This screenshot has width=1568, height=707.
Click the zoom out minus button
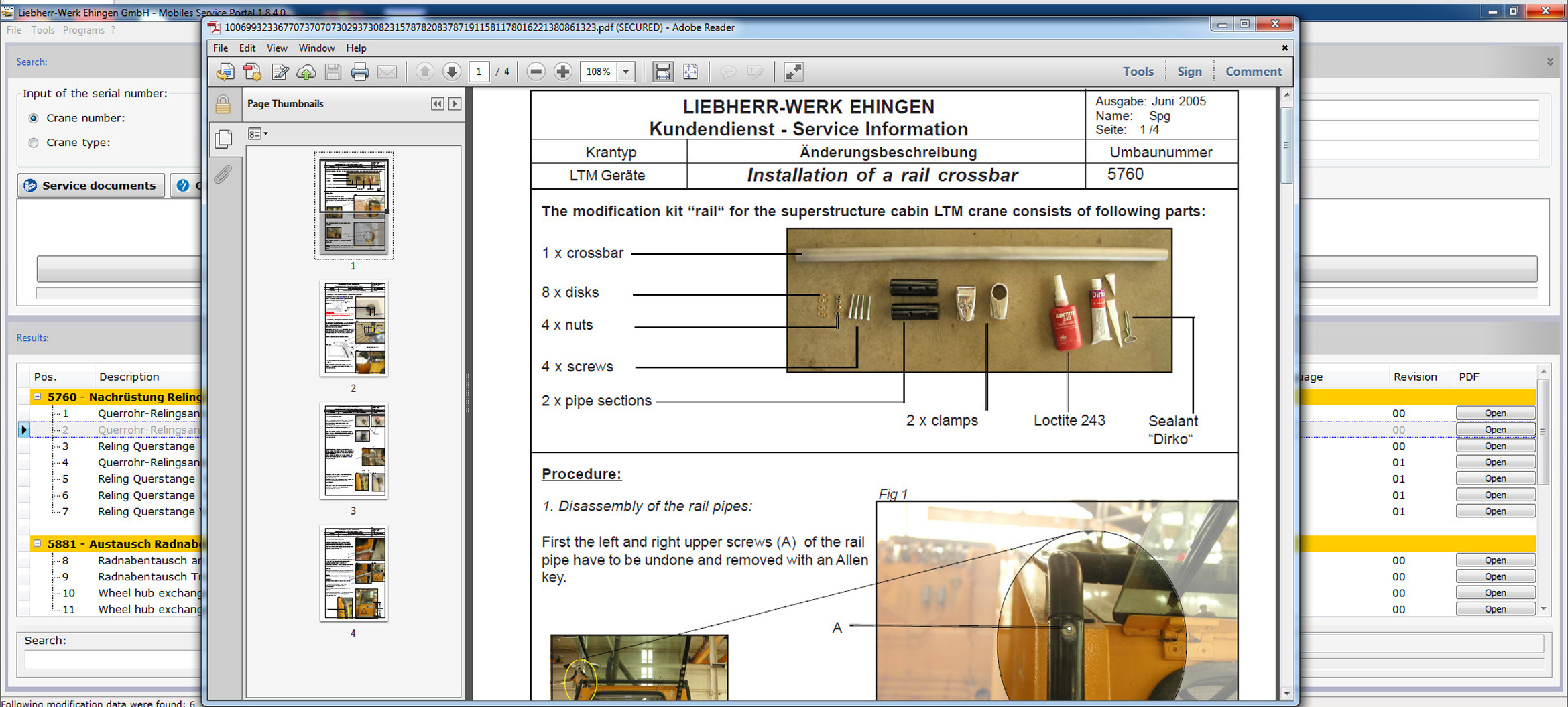point(536,72)
